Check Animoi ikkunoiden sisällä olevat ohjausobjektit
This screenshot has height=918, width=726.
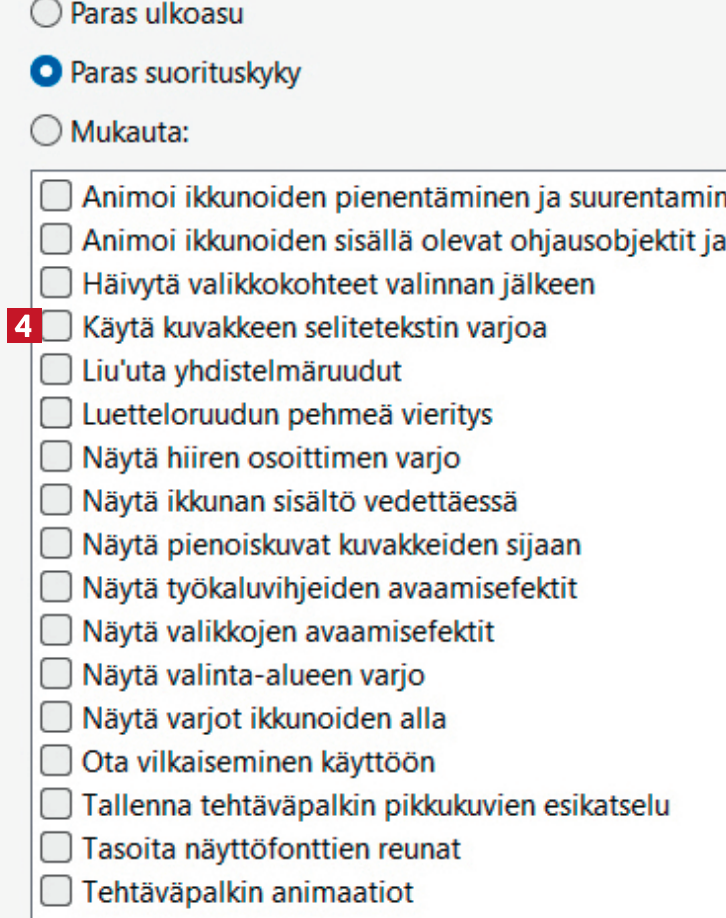56,240
